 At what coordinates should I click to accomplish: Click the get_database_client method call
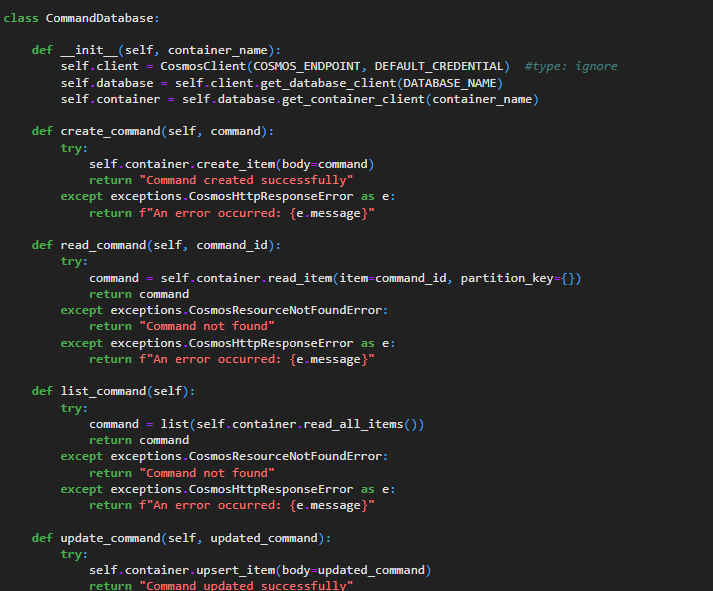328,83
